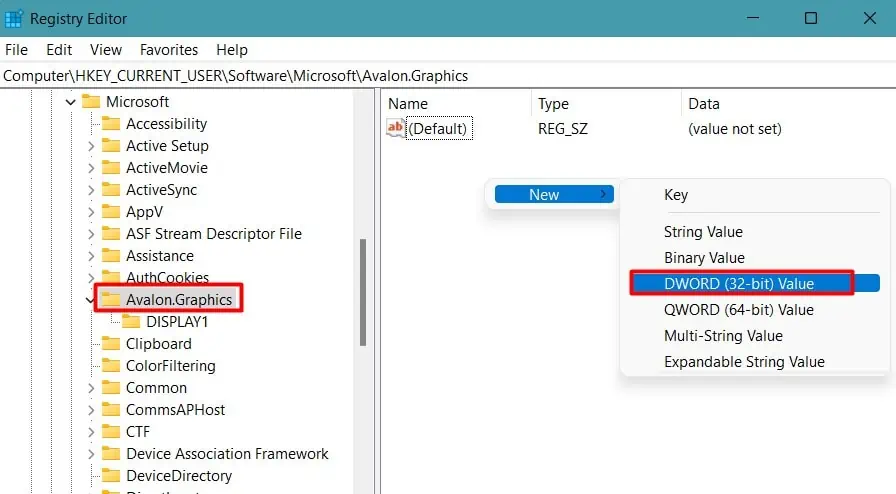Click the Assistance folder icon
The height and width of the screenshot is (494, 896).
[111, 256]
